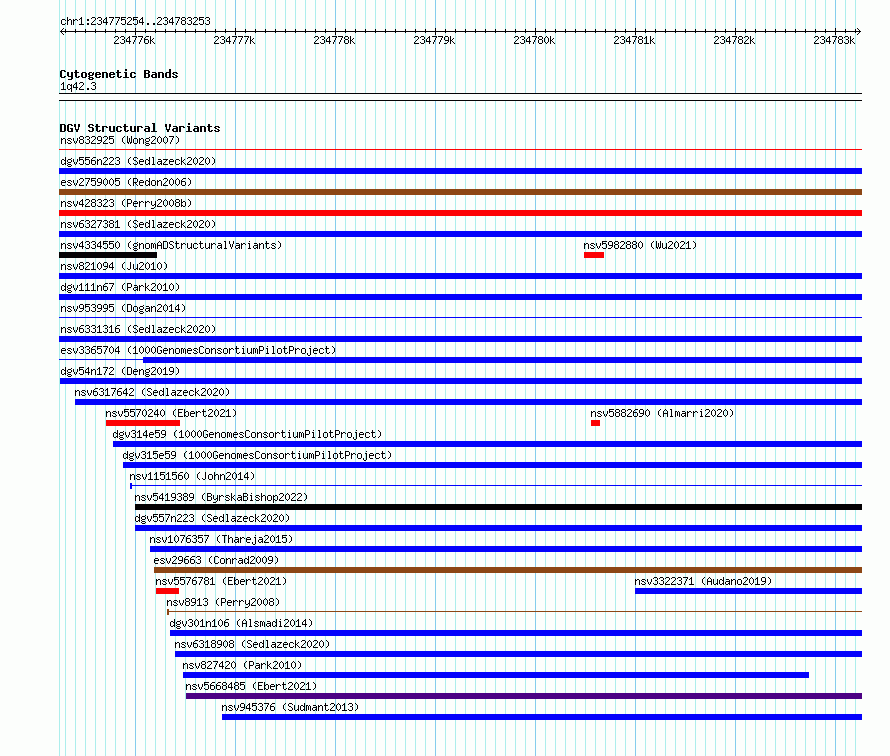Click the 234780k ruler marker
Image resolution: width=890 pixels, height=756 pixels.
click(534, 40)
